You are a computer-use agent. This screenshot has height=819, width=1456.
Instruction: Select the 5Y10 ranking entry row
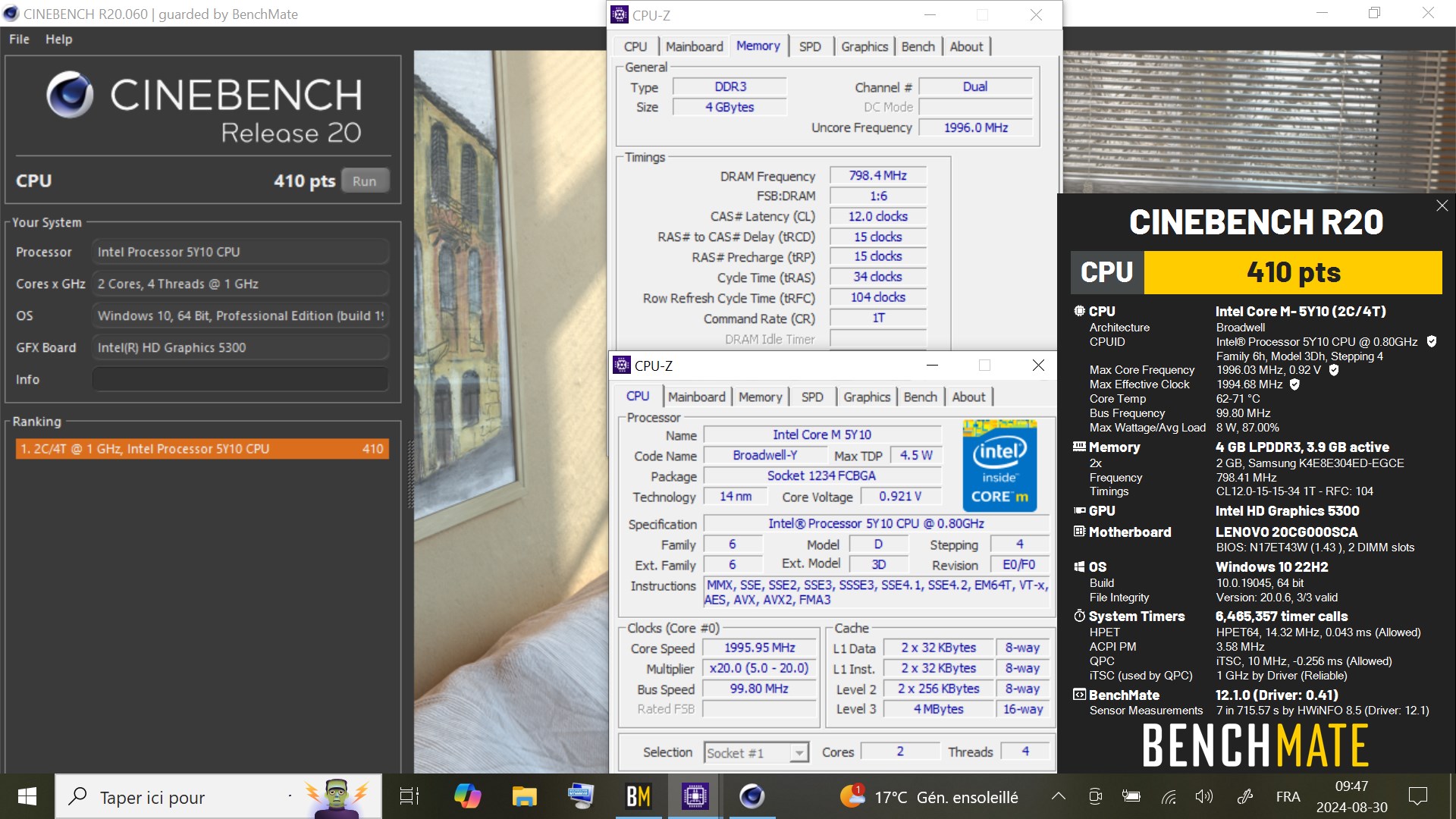pos(202,449)
